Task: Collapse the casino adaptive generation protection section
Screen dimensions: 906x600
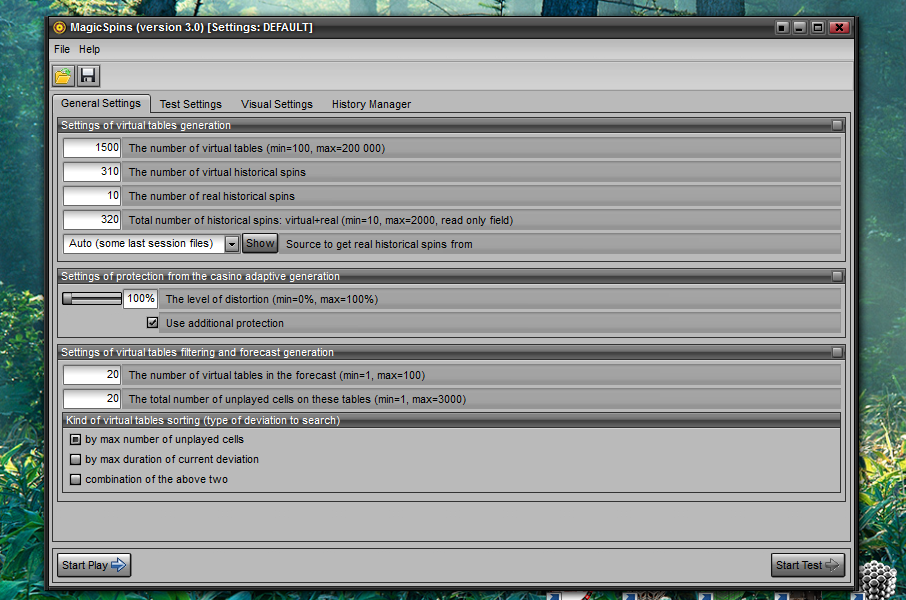Action: pyautogui.click(x=837, y=276)
